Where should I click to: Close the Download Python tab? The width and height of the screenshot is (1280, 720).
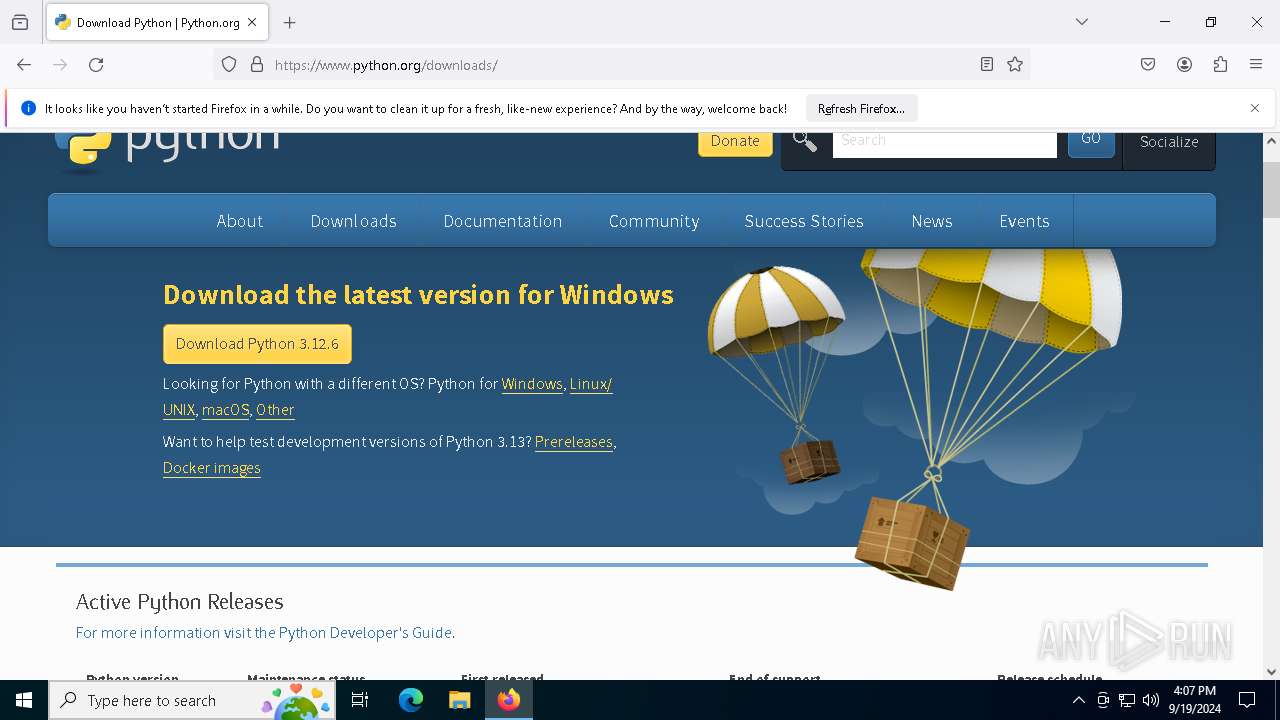tap(252, 22)
